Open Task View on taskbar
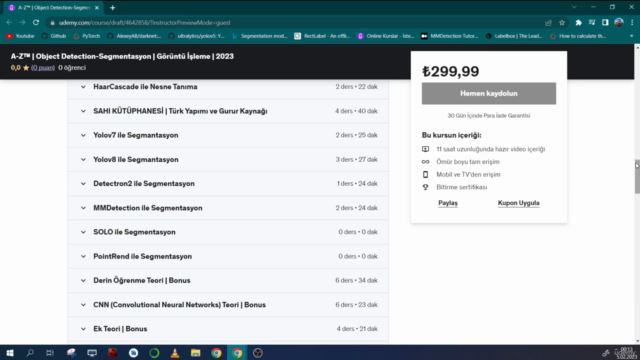 (x=50, y=353)
